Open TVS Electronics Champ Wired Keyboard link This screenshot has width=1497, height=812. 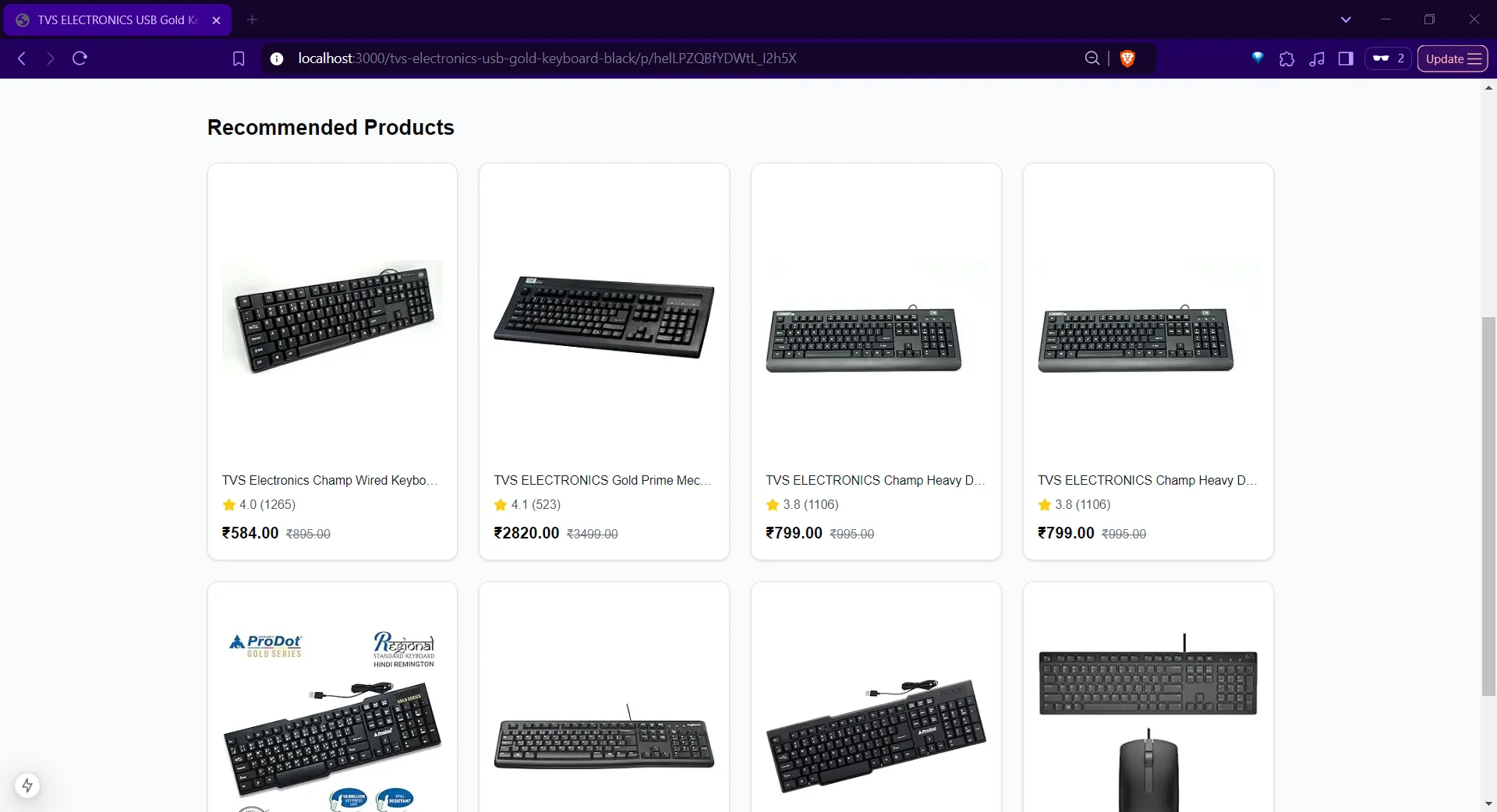(x=330, y=480)
